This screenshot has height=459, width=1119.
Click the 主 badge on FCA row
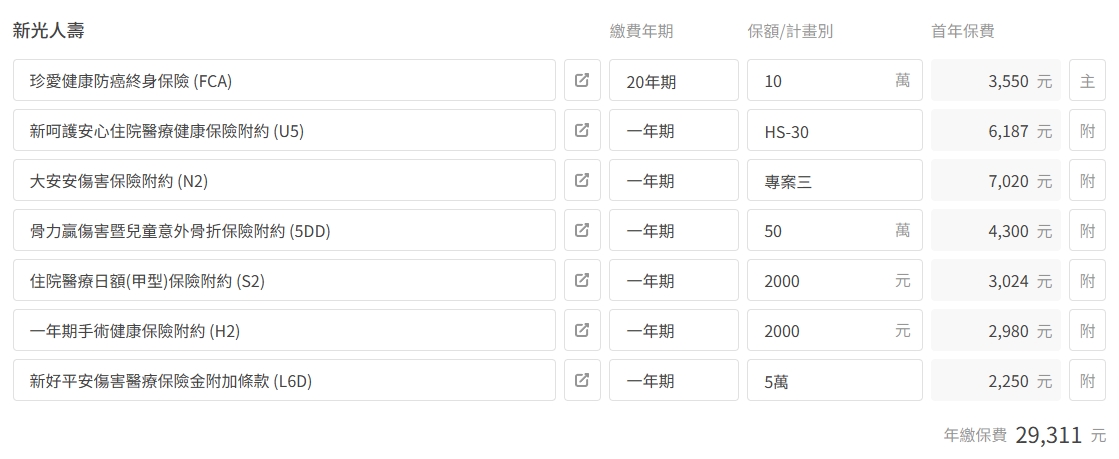1087,80
